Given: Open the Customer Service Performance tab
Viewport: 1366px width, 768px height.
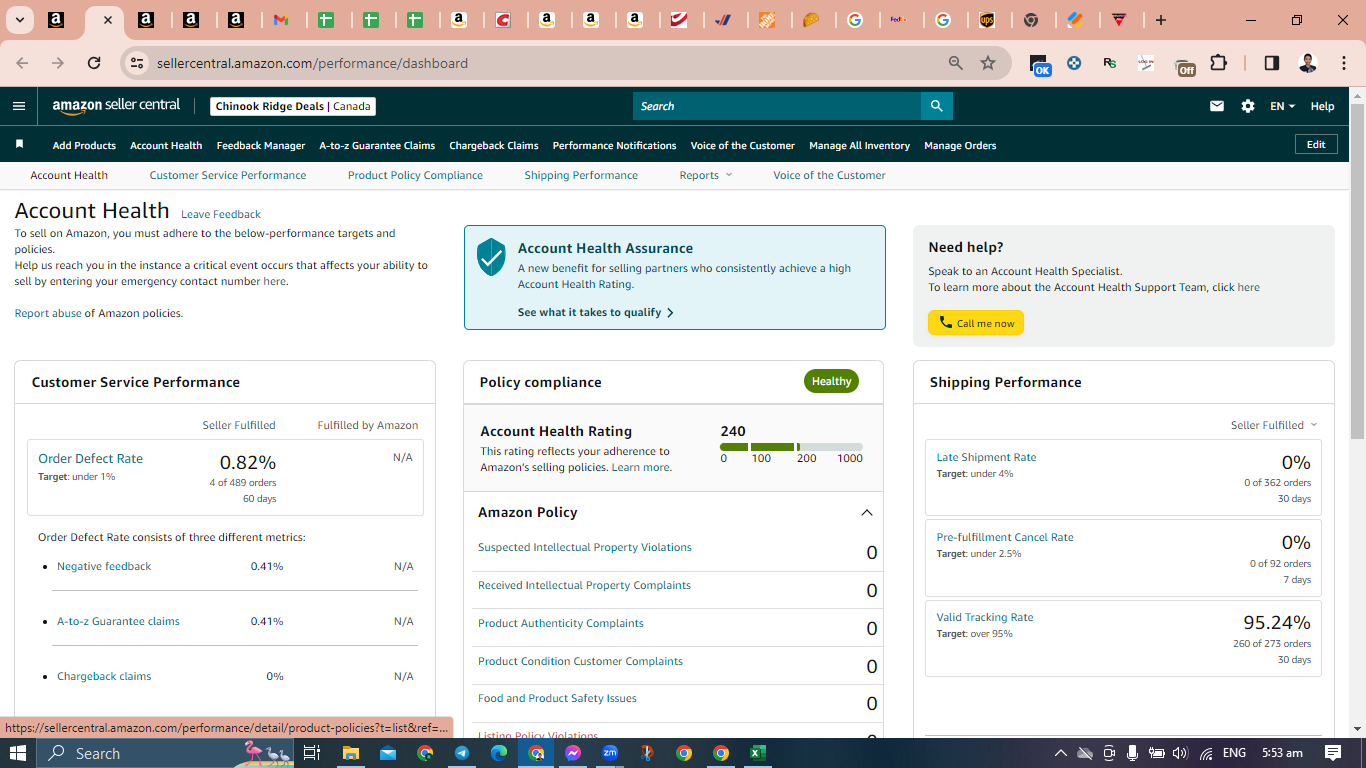Looking at the screenshot, I should point(228,175).
